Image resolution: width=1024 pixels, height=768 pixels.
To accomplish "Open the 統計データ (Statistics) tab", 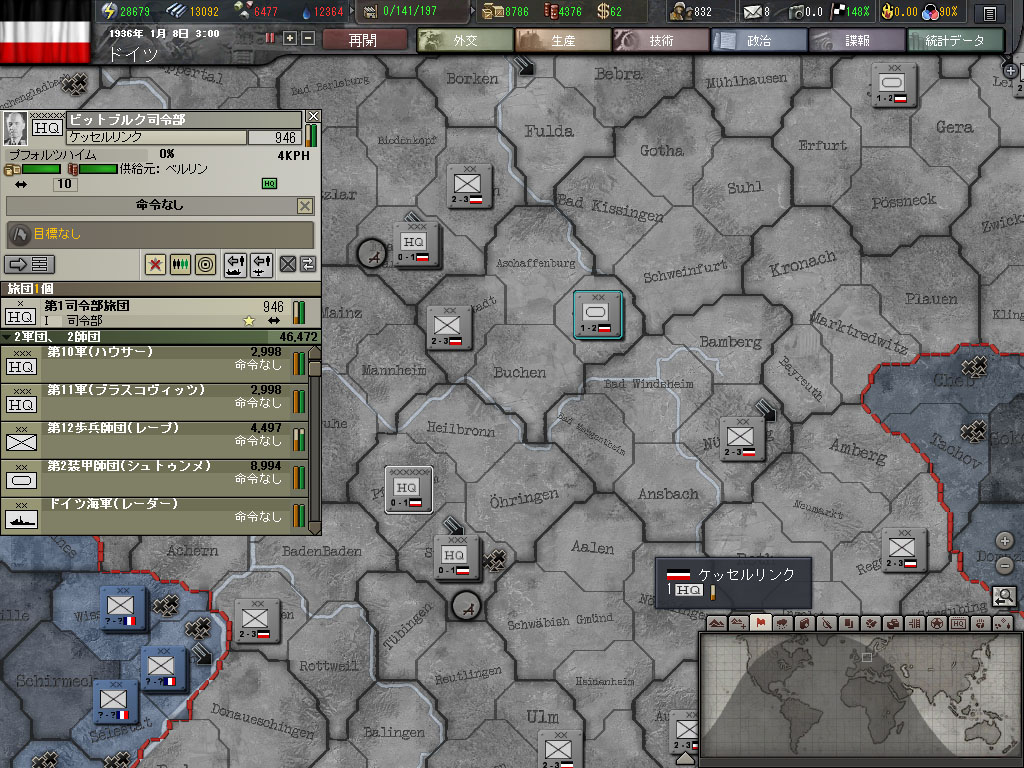I will pyautogui.click(x=955, y=40).
